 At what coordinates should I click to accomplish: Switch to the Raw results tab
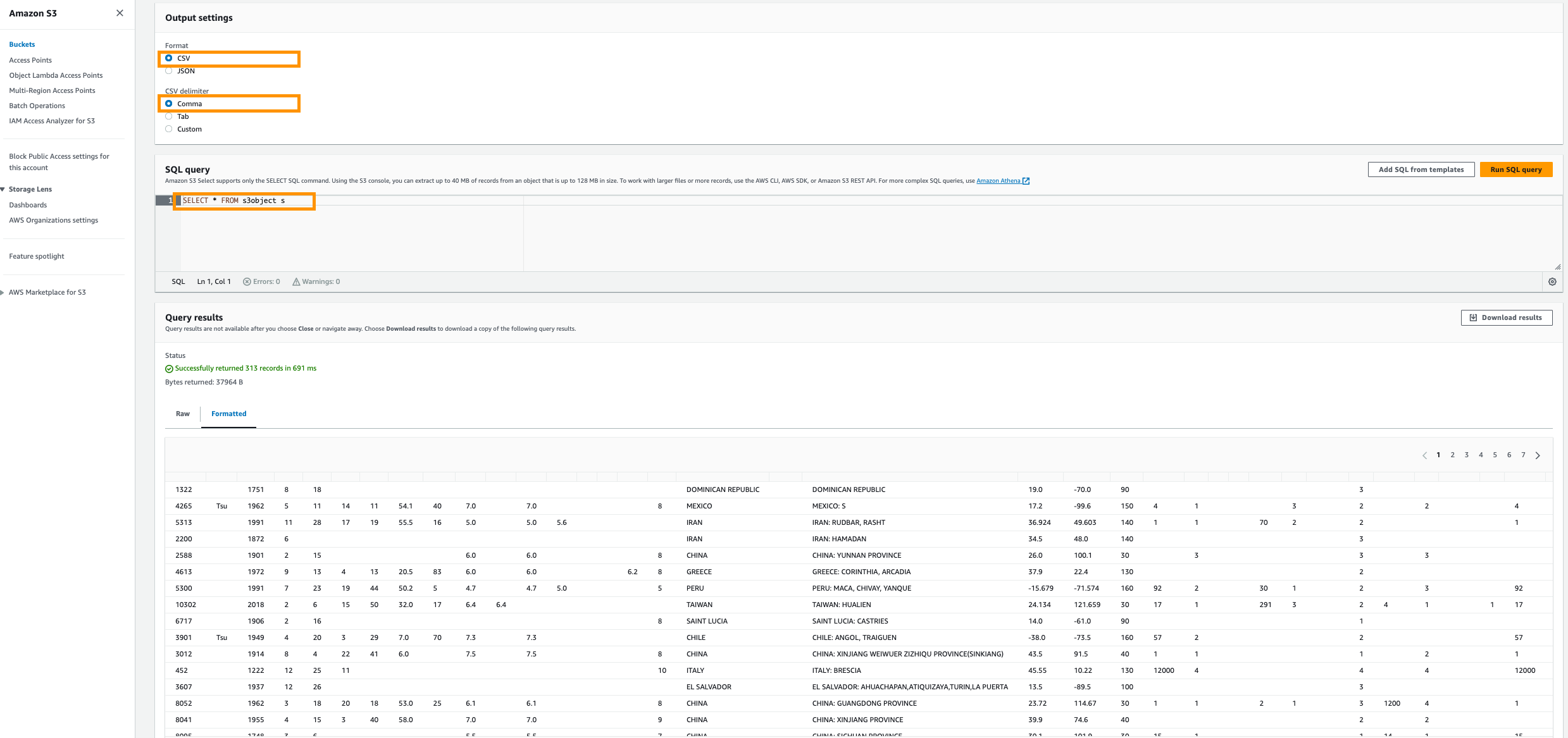click(182, 414)
